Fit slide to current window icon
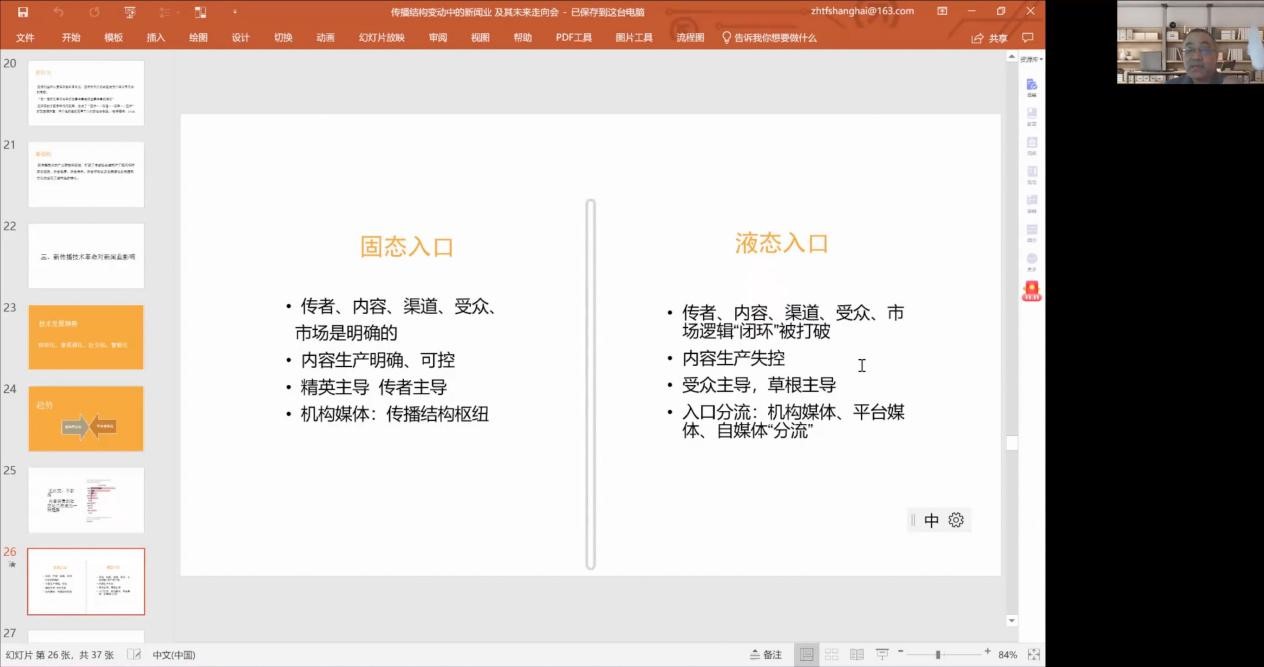 pos(1034,655)
